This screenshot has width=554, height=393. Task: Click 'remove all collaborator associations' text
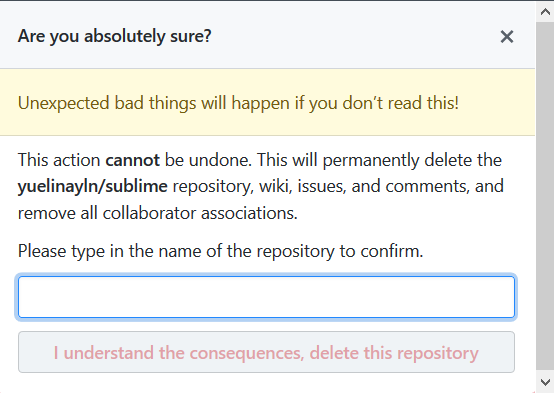point(158,213)
